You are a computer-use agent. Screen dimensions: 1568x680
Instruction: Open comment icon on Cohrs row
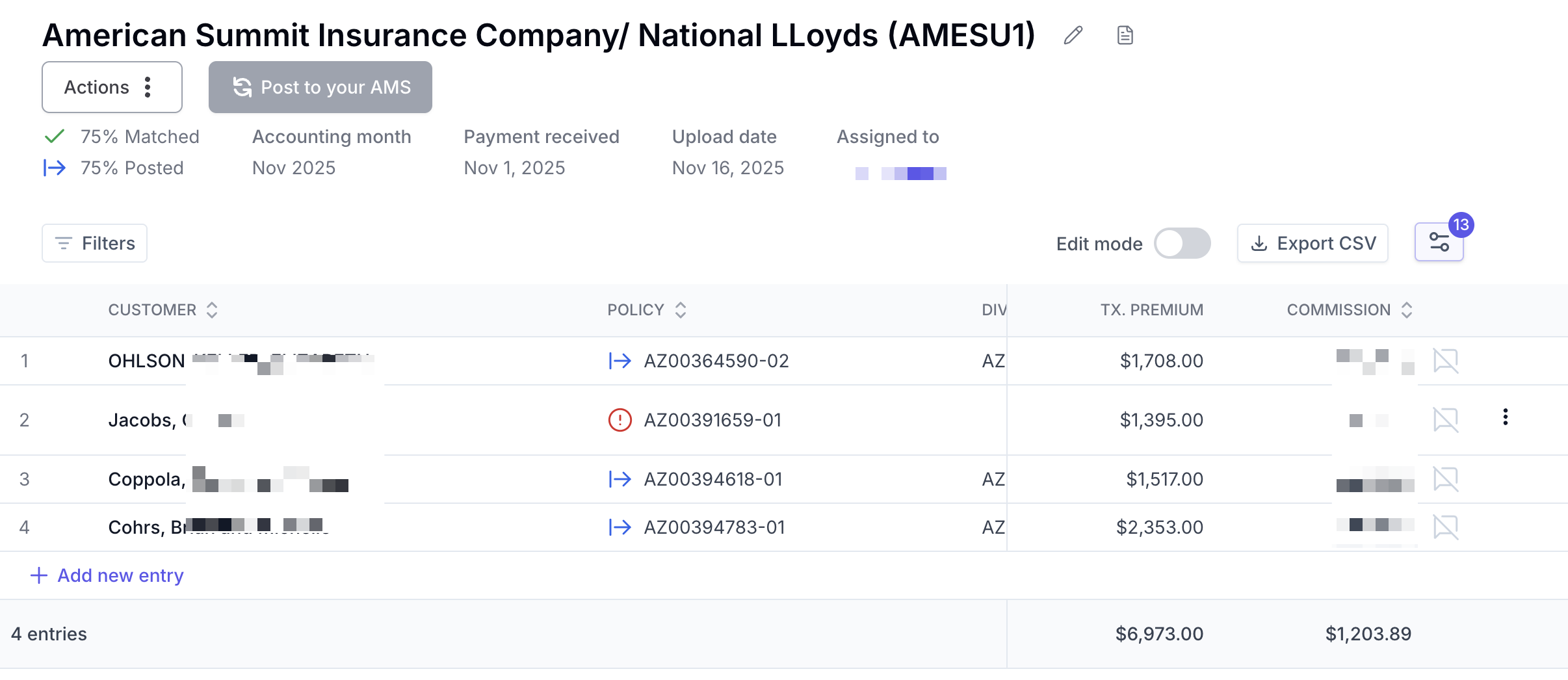point(1446,527)
